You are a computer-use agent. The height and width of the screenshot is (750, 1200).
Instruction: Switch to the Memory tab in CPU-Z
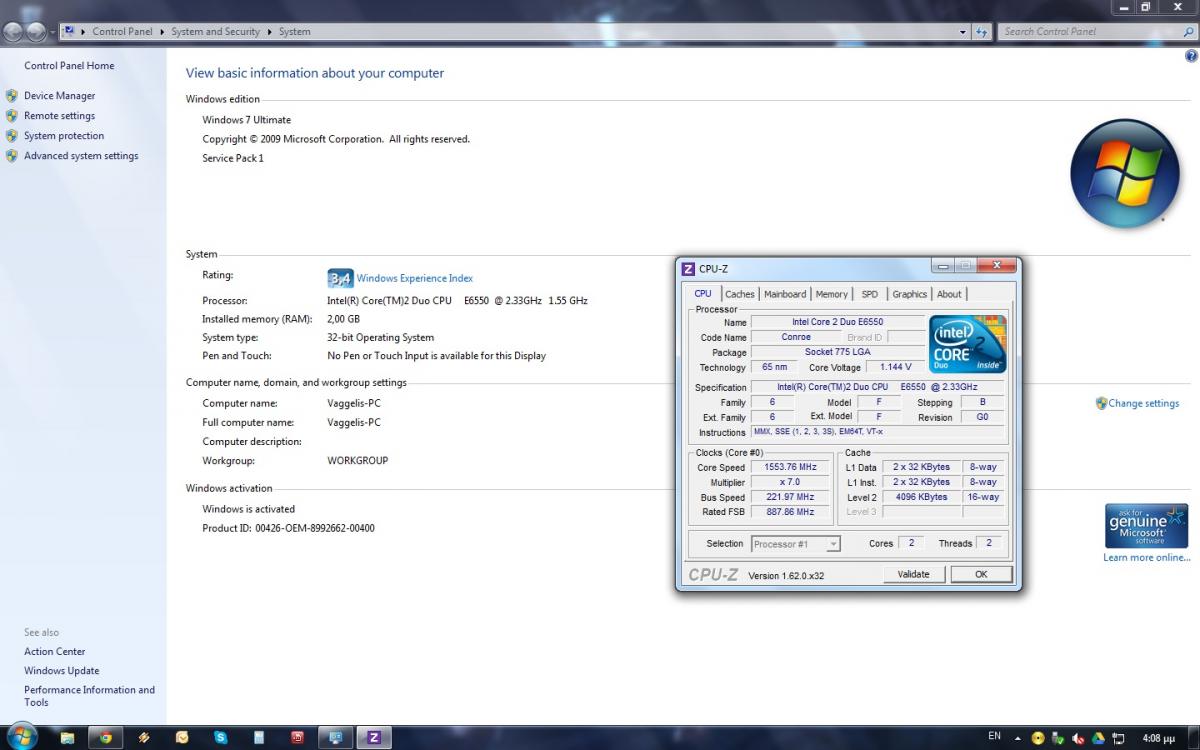(832, 294)
